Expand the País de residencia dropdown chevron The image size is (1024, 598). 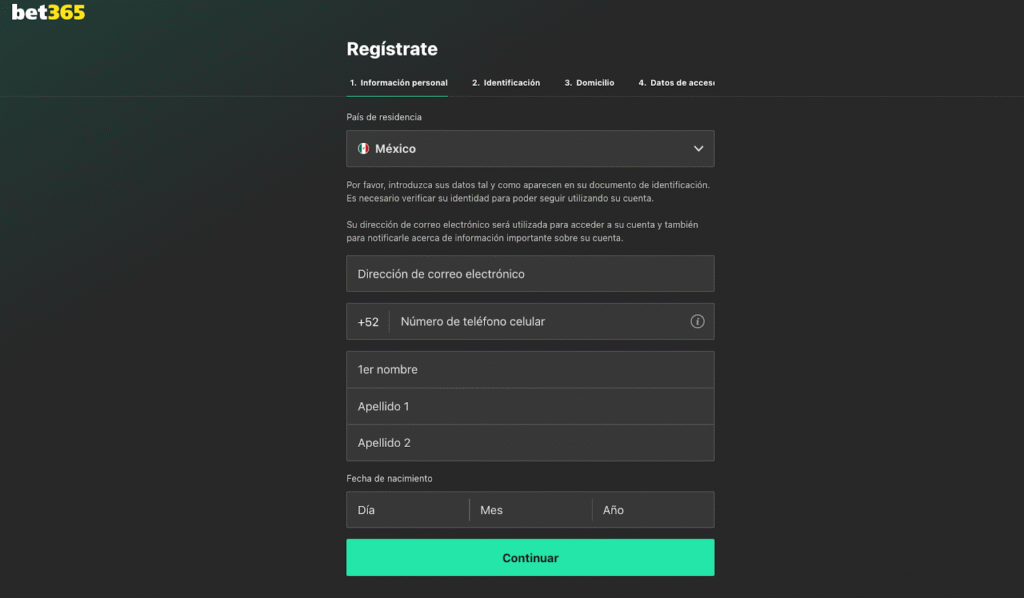tap(698, 148)
